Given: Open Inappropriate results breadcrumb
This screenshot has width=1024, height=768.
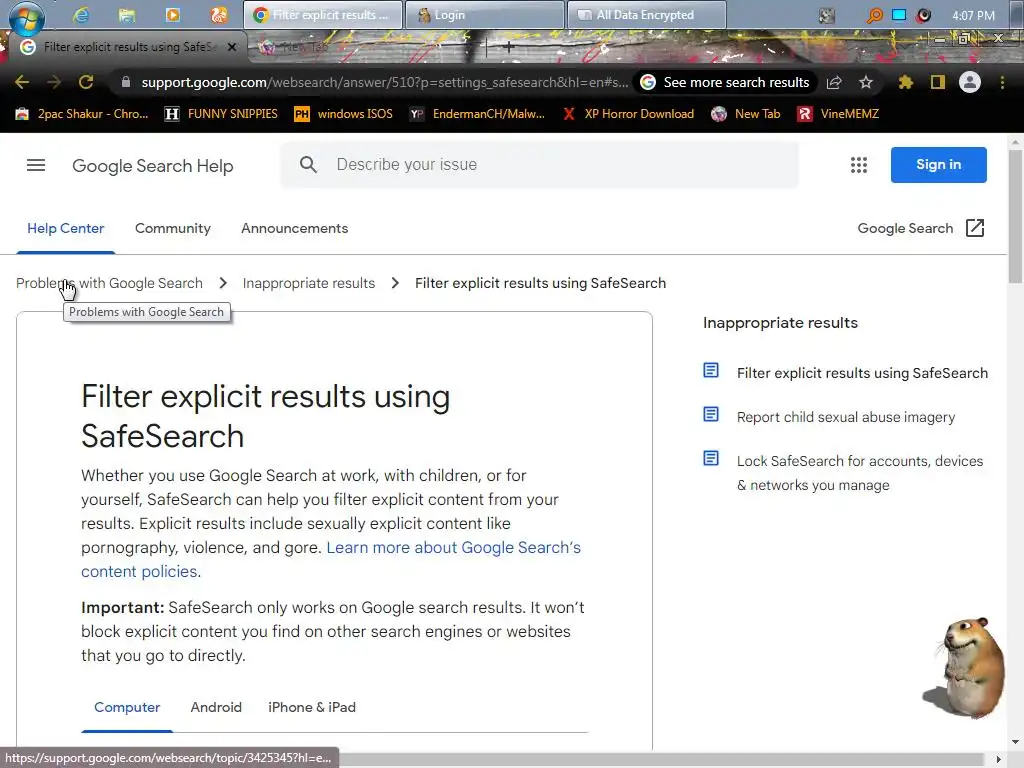Looking at the screenshot, I should coord(309,283).
